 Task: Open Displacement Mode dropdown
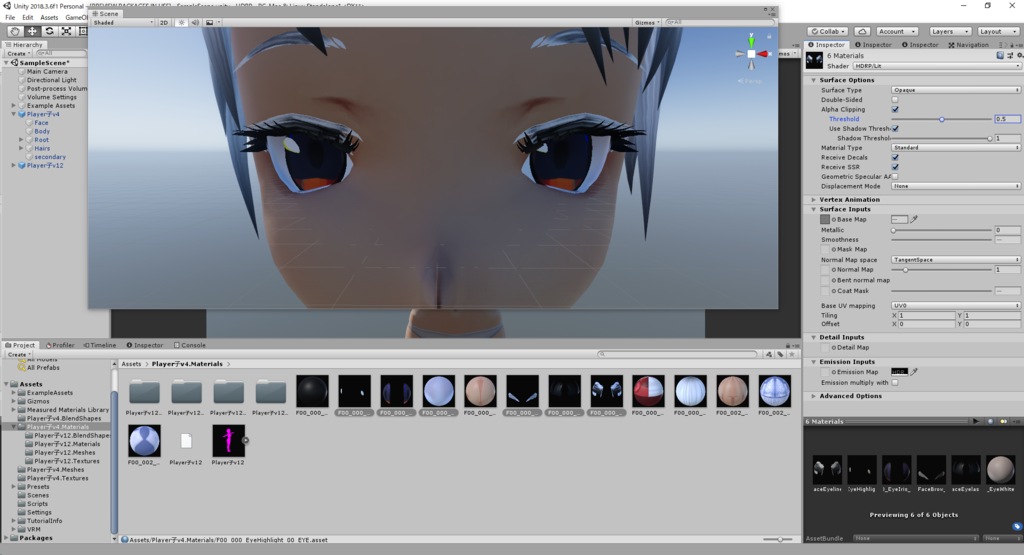955,186
